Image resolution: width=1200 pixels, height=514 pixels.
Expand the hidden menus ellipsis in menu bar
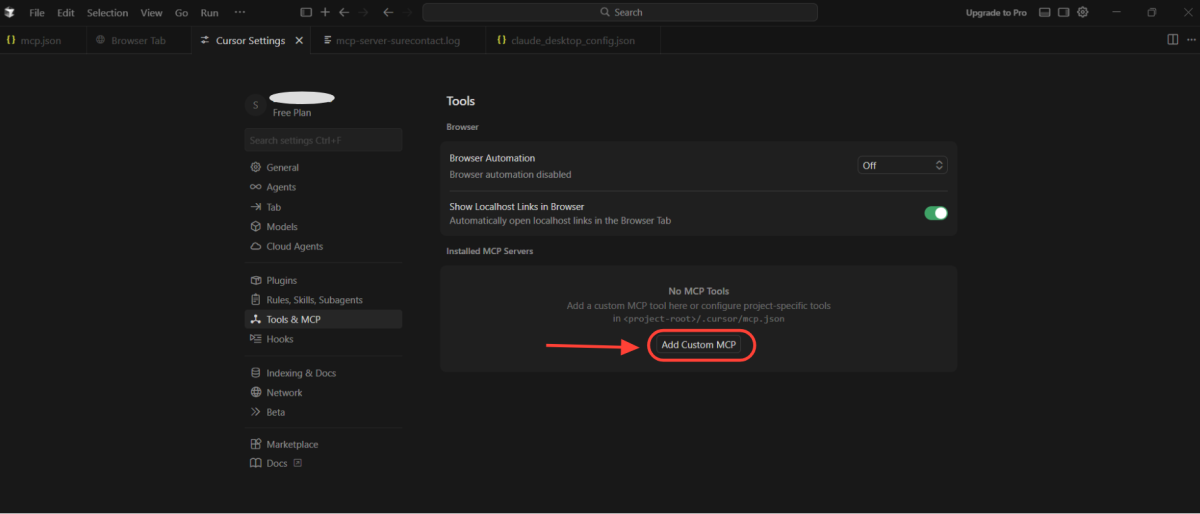click(239, 12)
